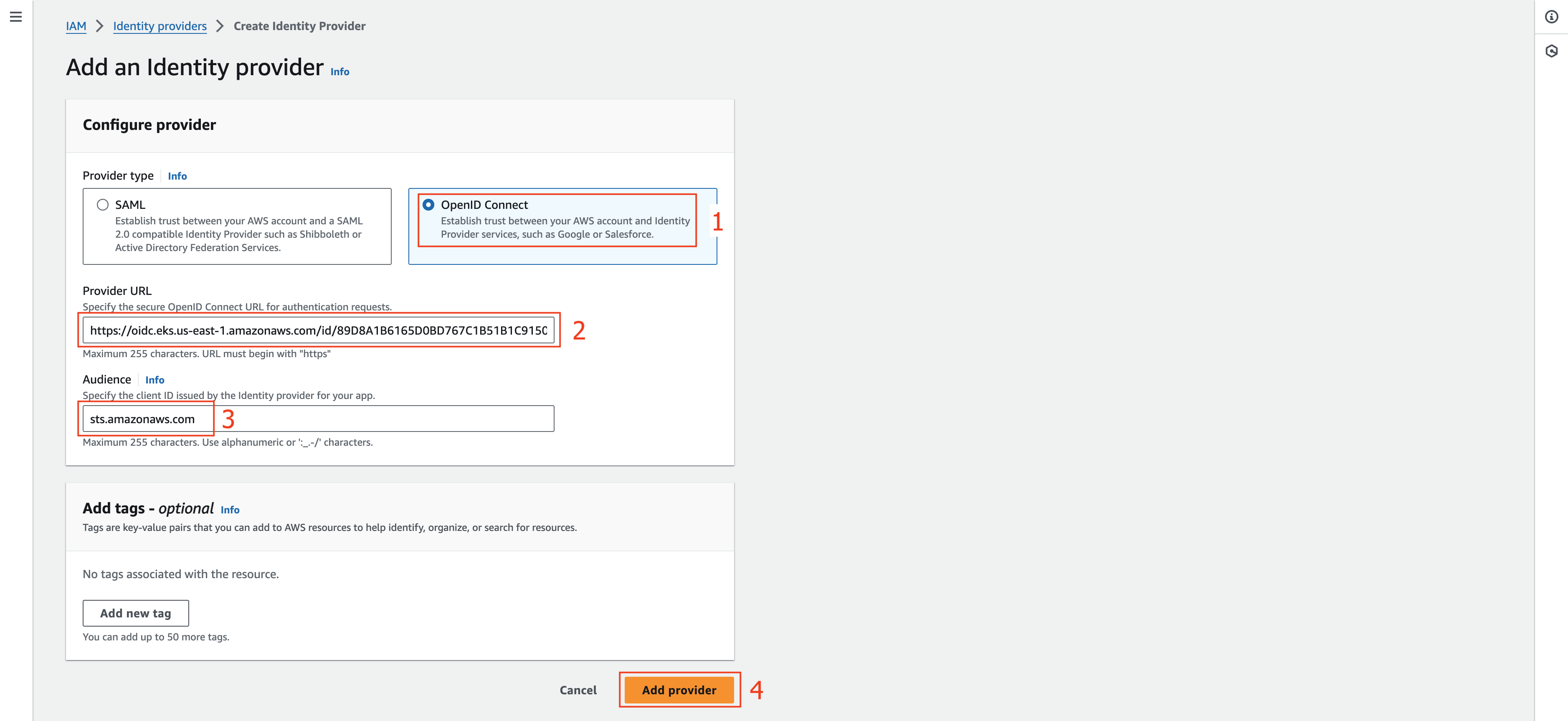Cancel adding the identity provider
The height and width of the screenshot is (721, 1568).
578,690
